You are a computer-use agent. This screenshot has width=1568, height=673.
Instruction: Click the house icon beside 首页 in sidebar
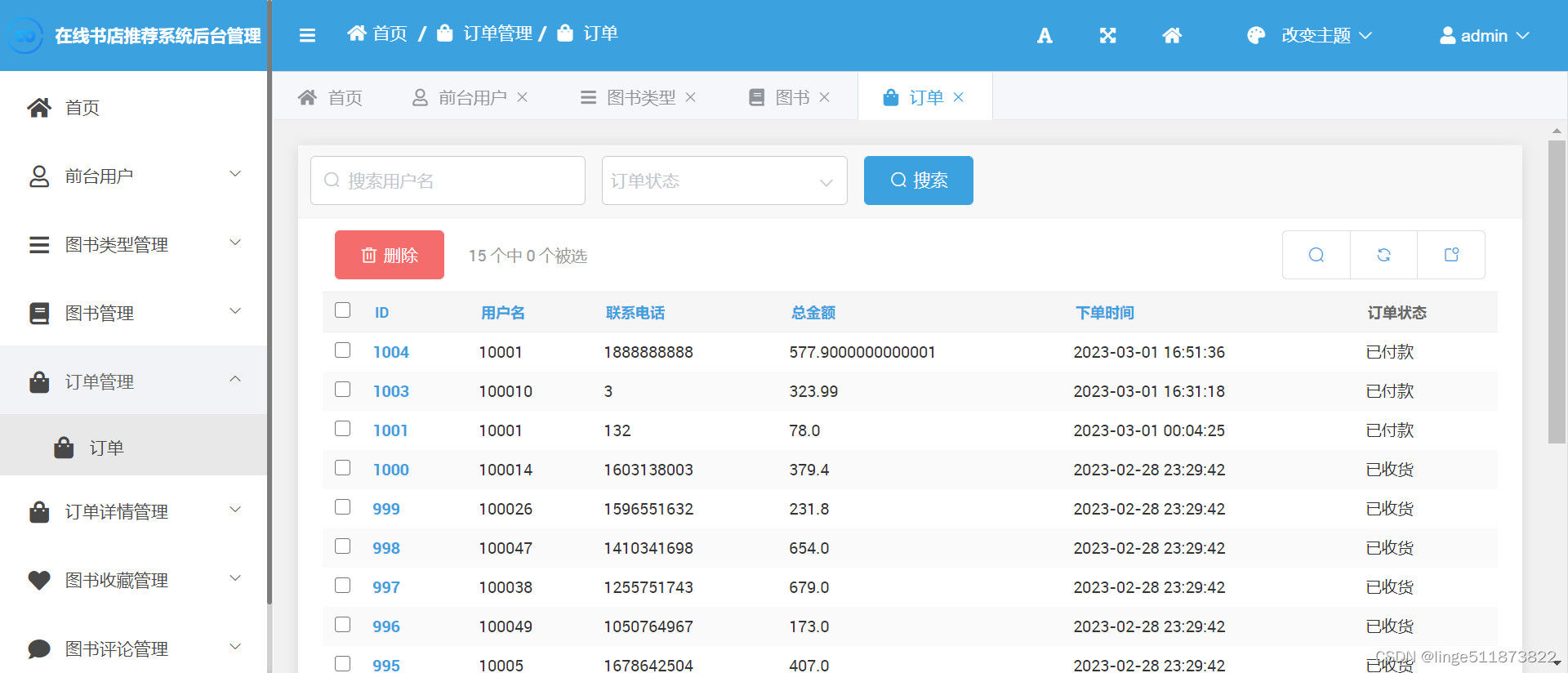point(39,108)
